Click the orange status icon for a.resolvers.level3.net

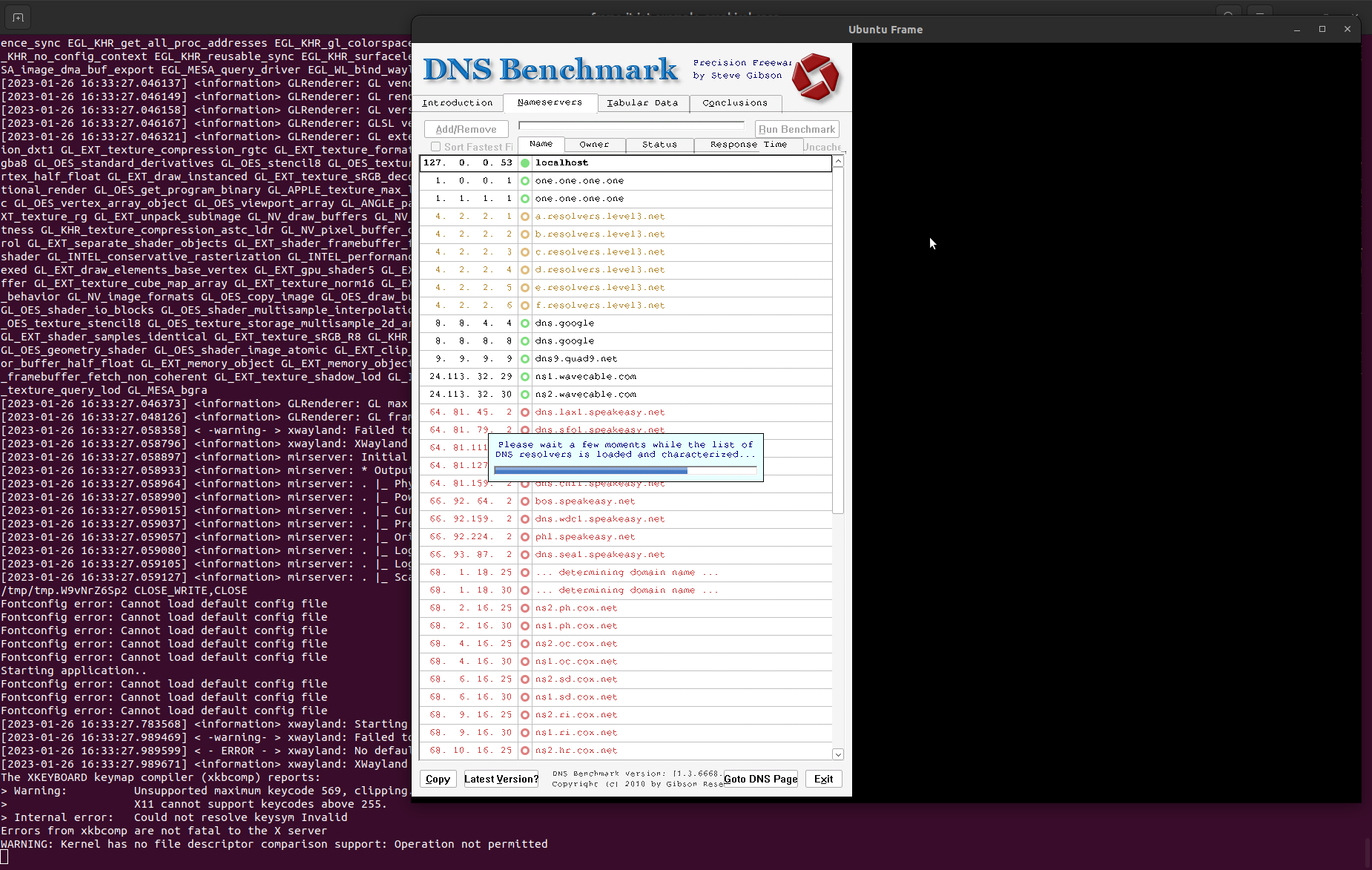click(525, 217)
